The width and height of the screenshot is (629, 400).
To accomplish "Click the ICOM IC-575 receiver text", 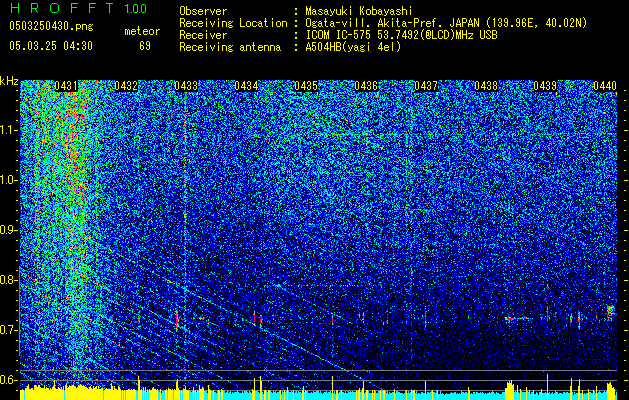I will pyautogui.click(x=401, y=35).
